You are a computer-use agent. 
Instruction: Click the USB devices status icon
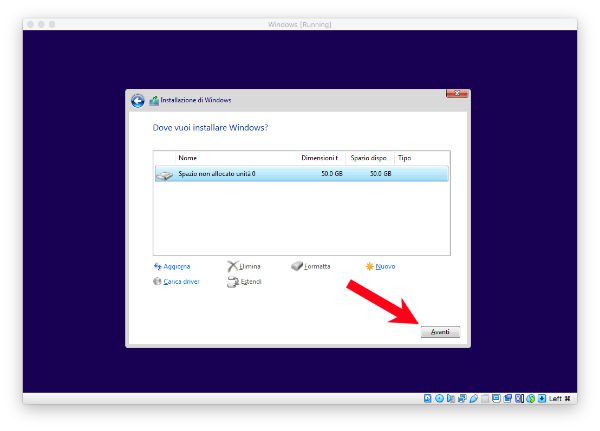coord(474,398)
